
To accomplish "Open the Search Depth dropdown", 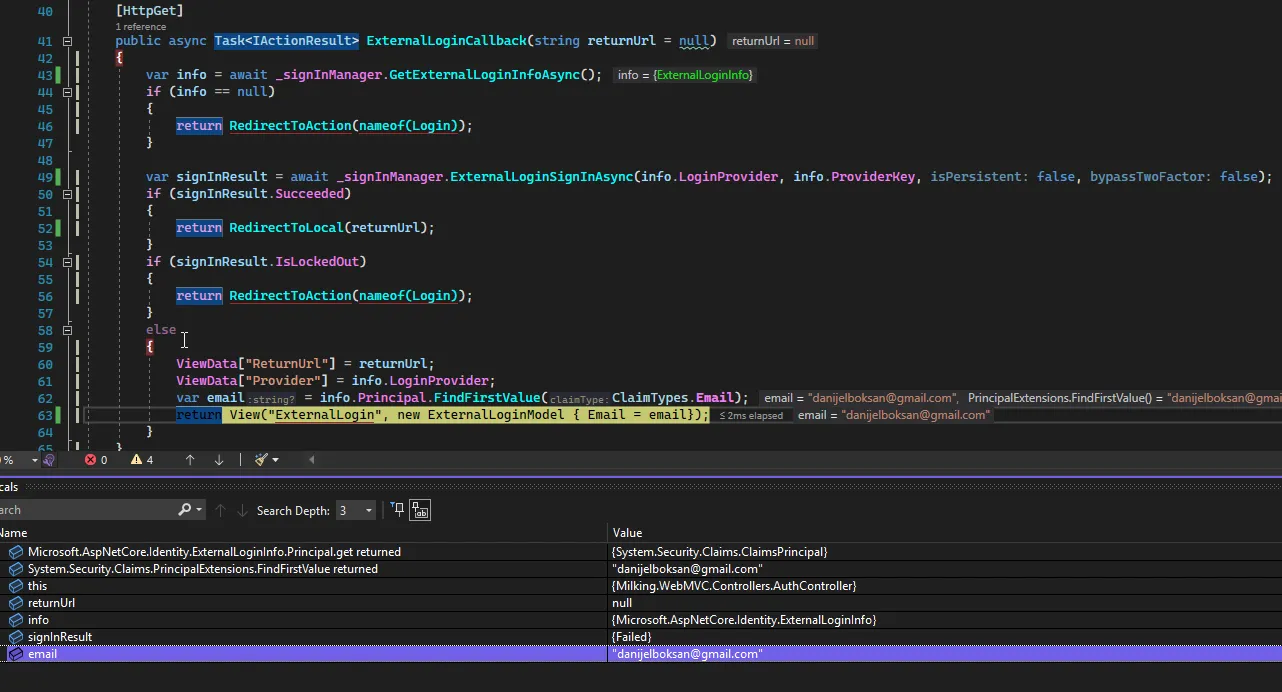I will (x=368, y=510).
